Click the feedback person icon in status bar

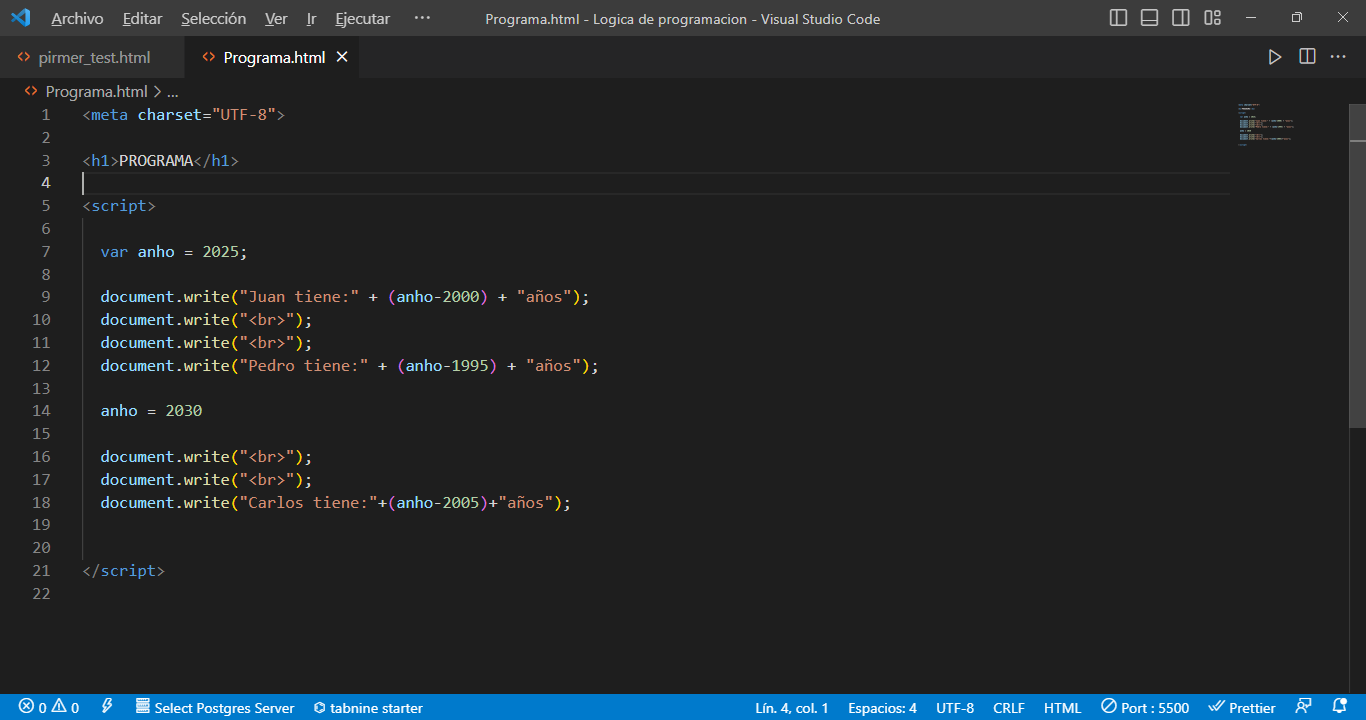pyautogui.click(x=1304, y=707)
